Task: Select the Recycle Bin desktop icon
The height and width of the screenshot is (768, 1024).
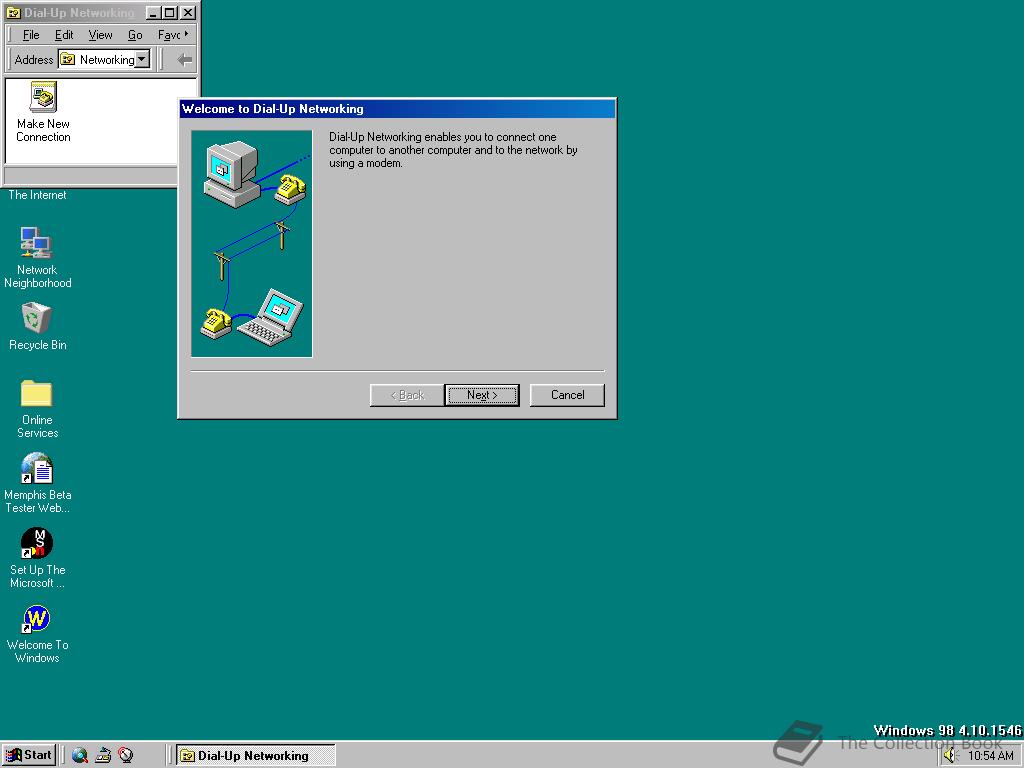Action: point(37,327)
